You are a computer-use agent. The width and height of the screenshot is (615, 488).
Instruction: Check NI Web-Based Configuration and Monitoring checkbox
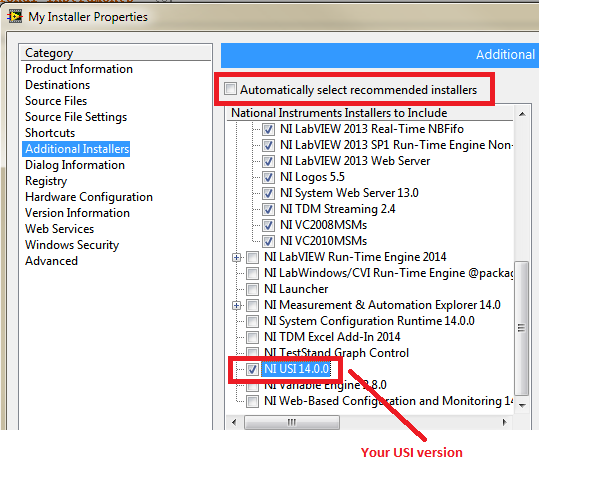pyautogui.click(x=253, y=401)
